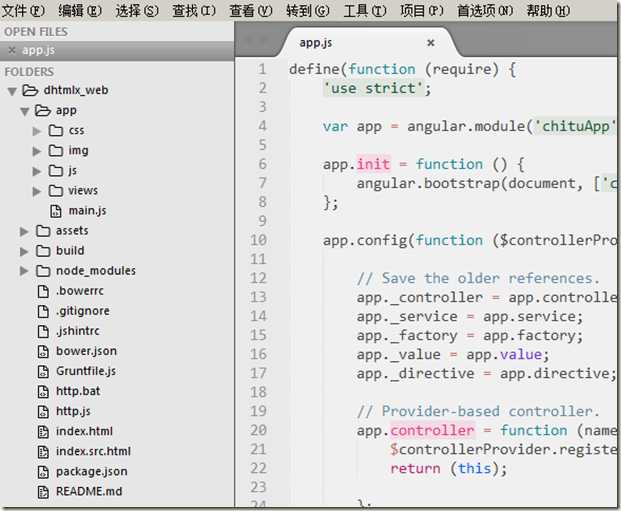Click the css folder icon
Screen dimensions: 621x511
click(56, 130)
